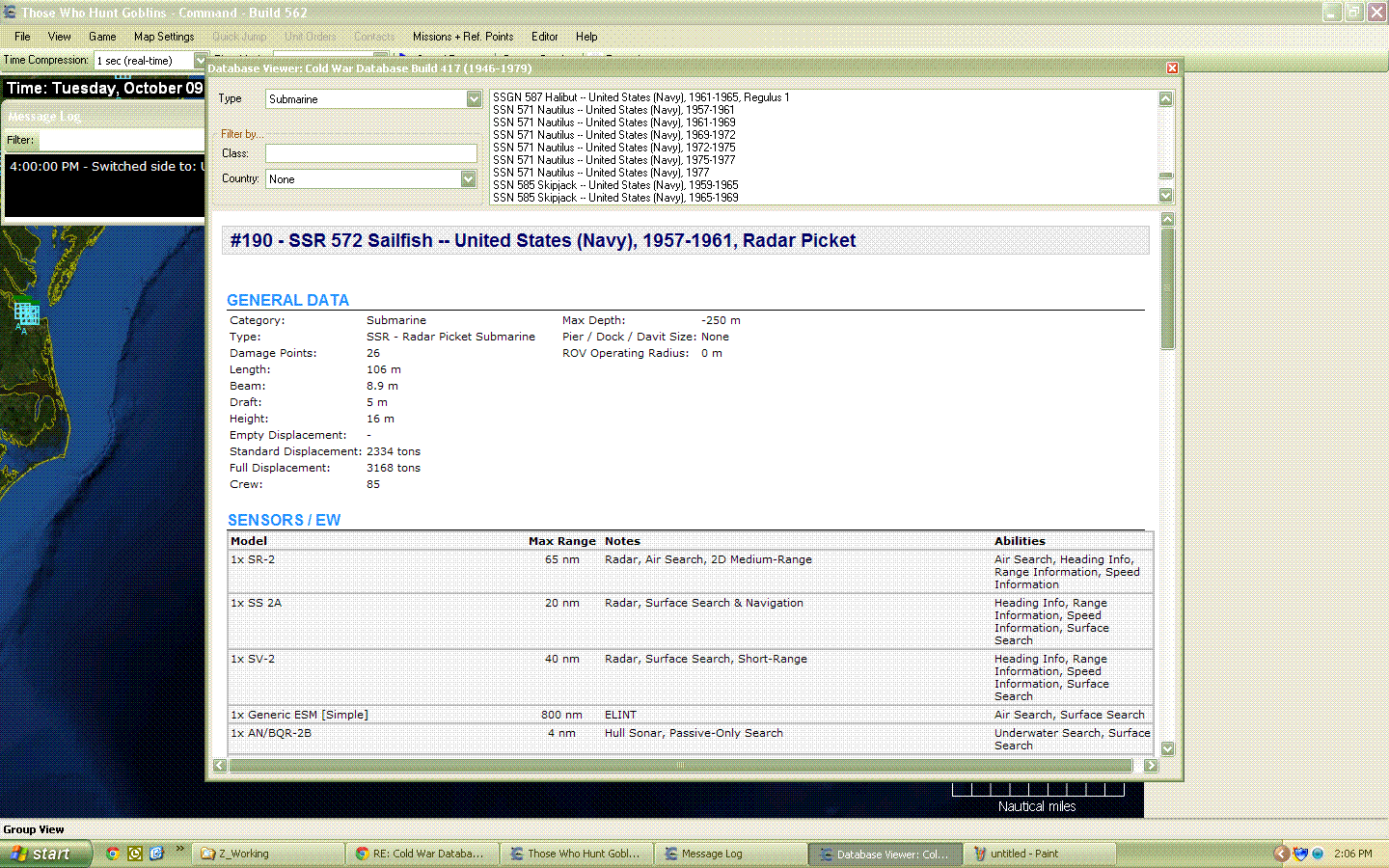Click the SS 2A radar sensor row
The width and height of the screenshot is (1389, 868).
pyautogui.click(x=691, y=621)
